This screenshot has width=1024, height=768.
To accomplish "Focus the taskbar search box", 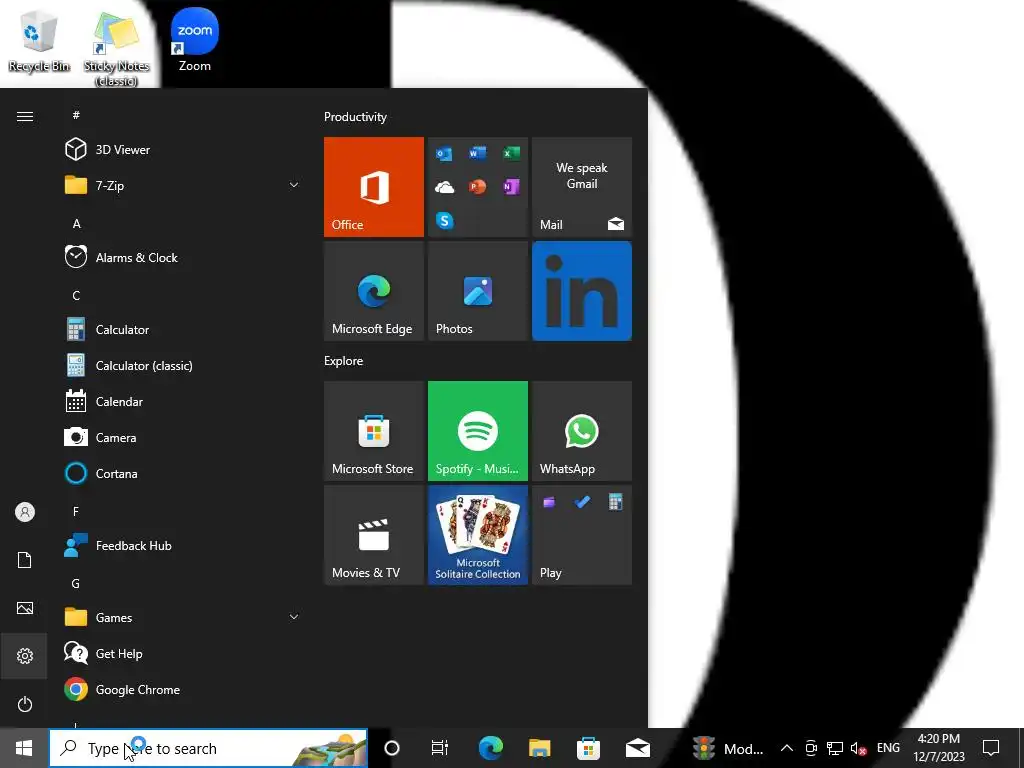I will tap(208, 748).
